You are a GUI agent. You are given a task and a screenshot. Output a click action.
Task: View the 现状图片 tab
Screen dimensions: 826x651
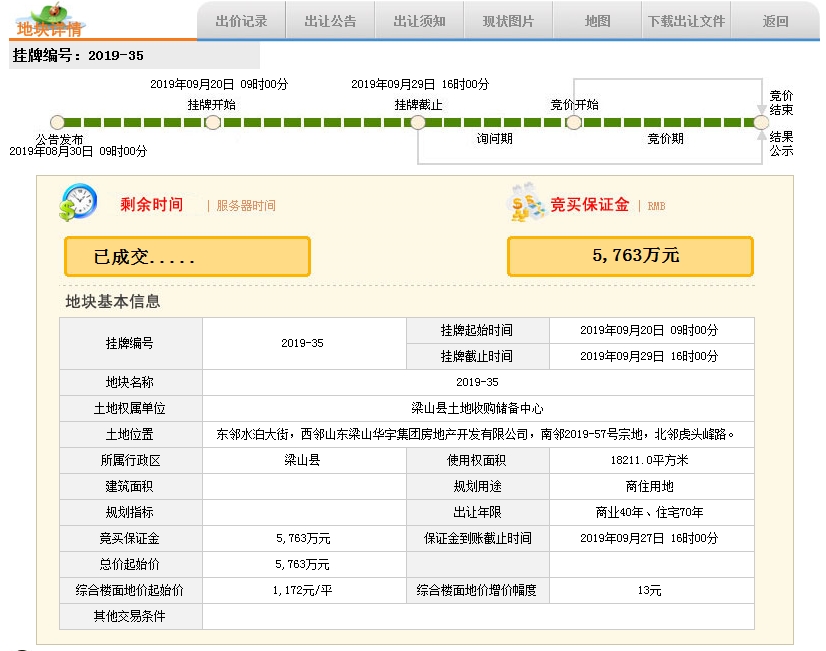click(508, 21)
